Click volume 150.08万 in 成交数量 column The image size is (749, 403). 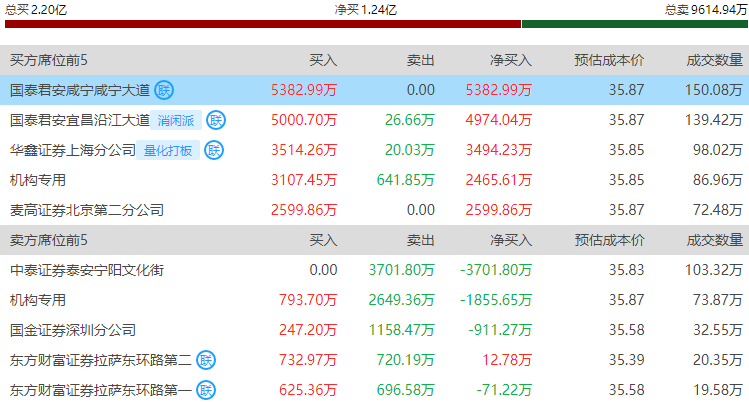714,90
